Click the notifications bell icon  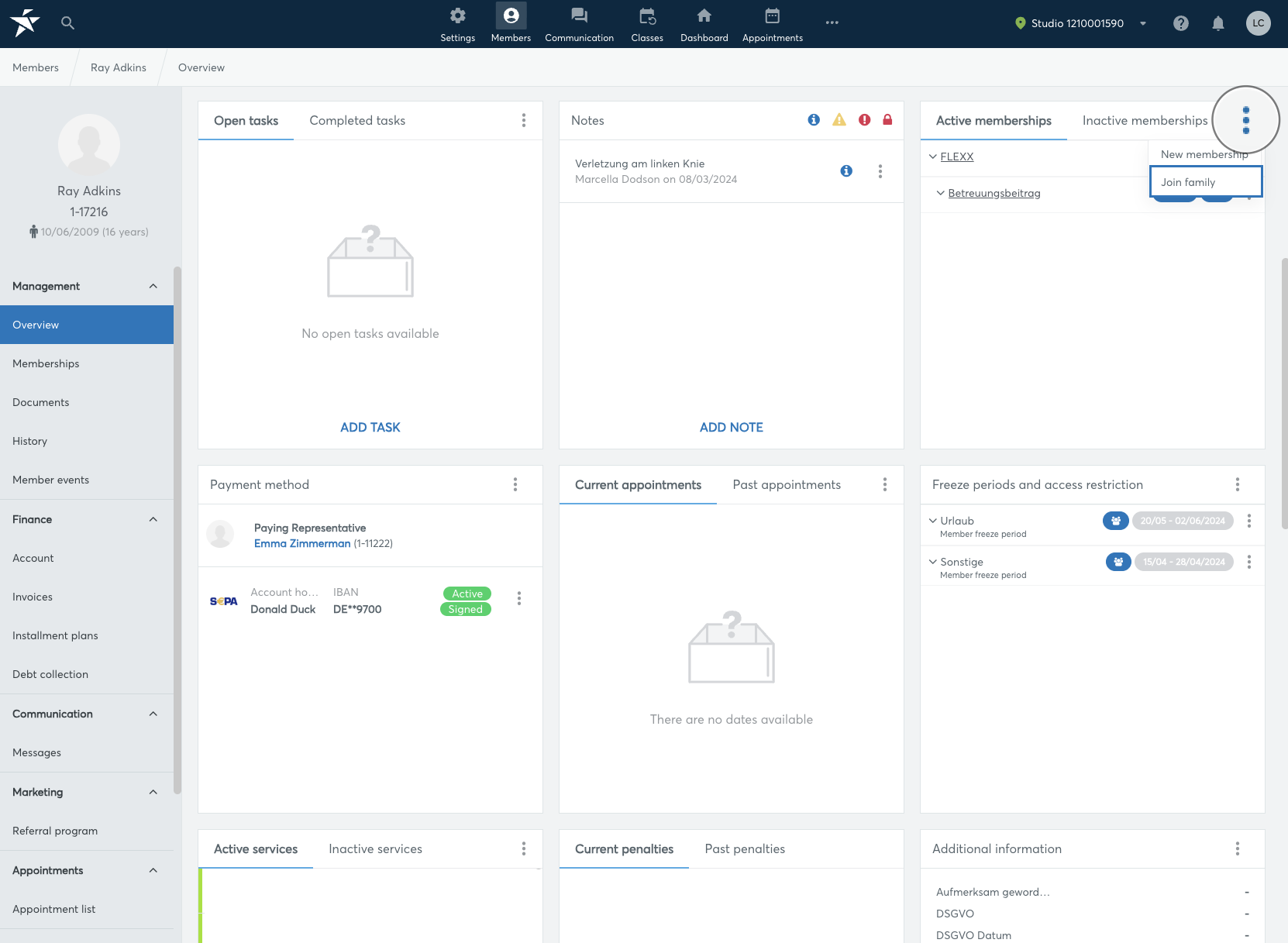[1218, 23]
